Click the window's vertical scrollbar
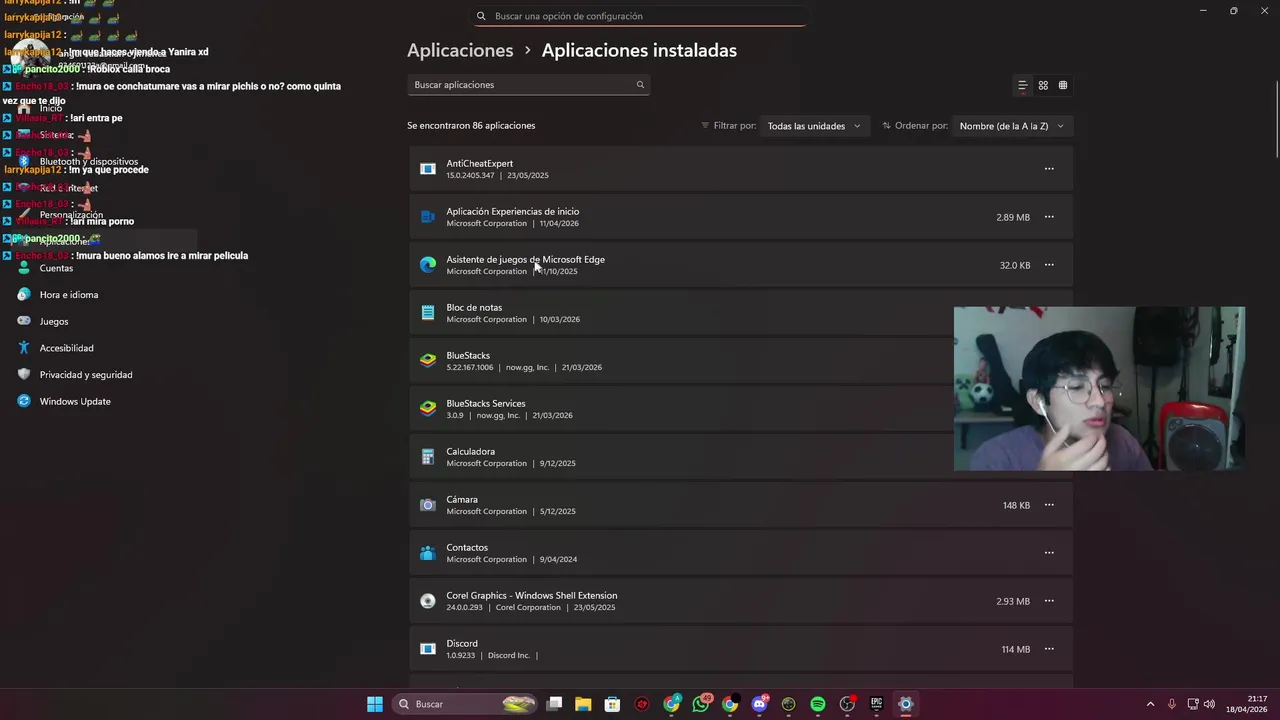The height and width of the screenshot is (720, 1280). [1276, 118]
